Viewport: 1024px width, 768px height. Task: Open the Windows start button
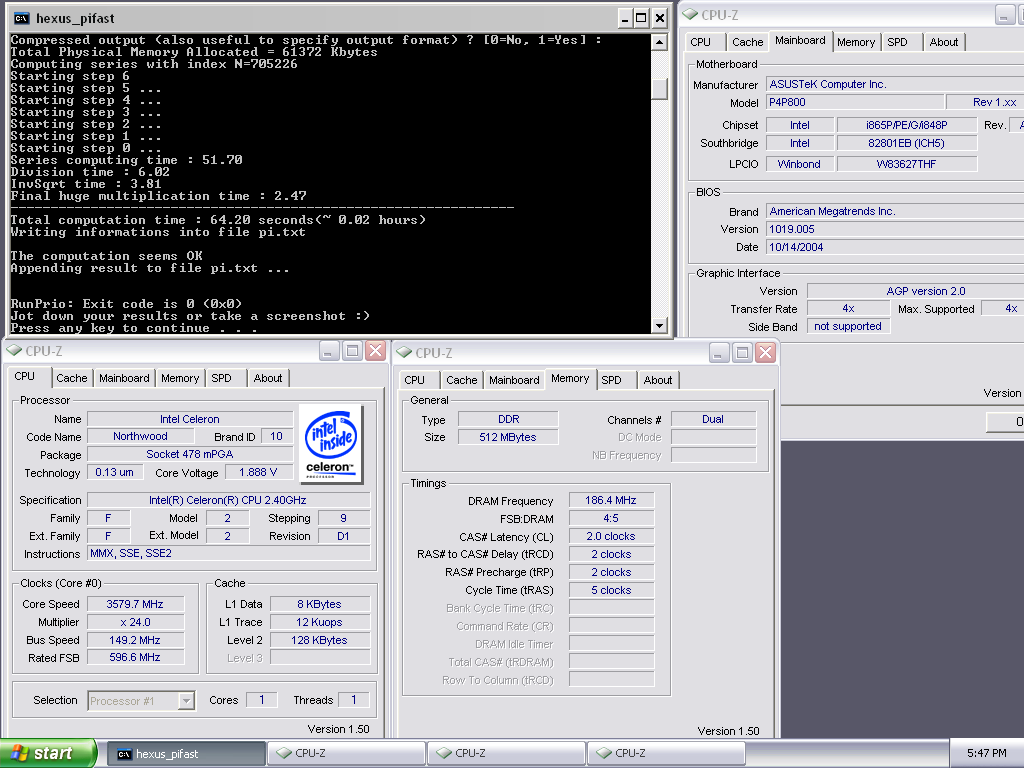[x=48, y=753]
